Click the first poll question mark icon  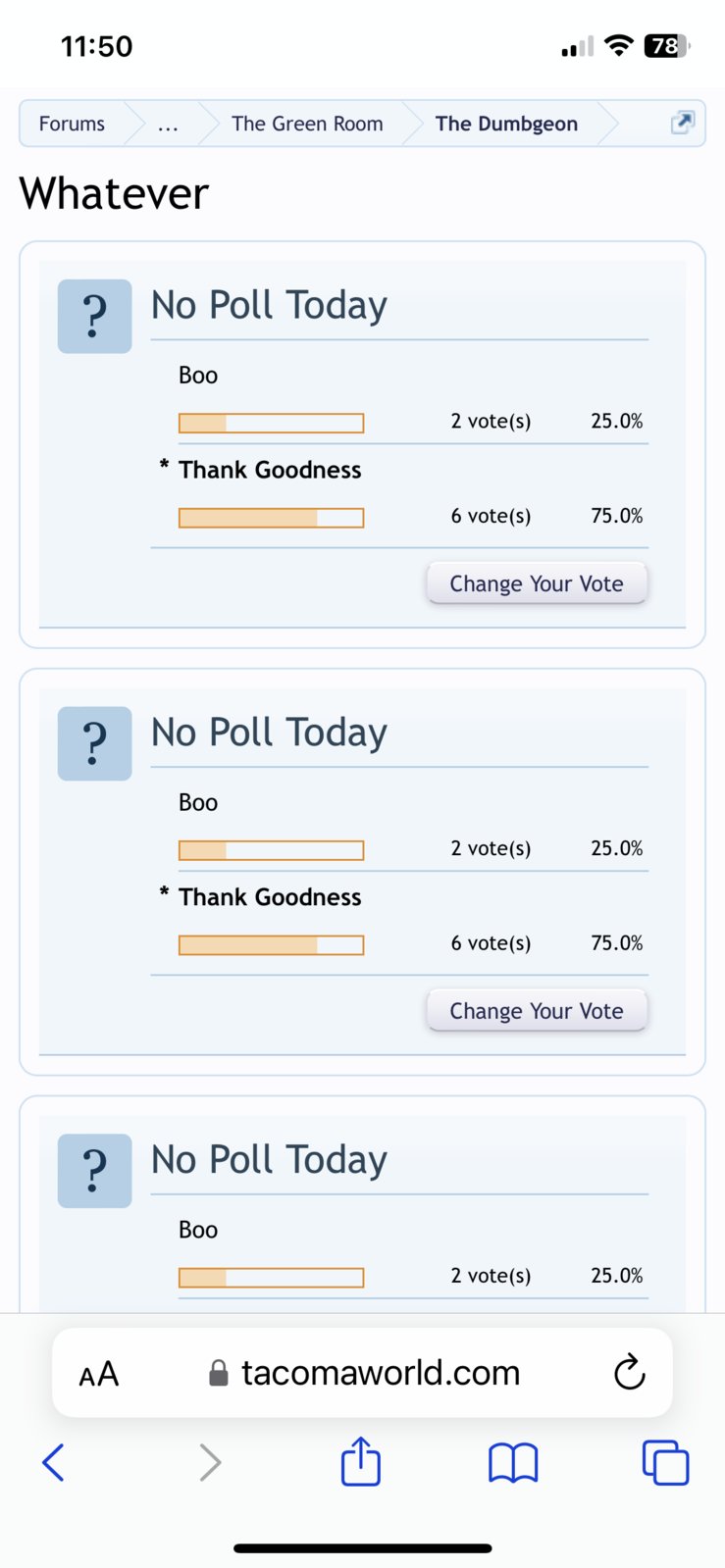point(94,316)
